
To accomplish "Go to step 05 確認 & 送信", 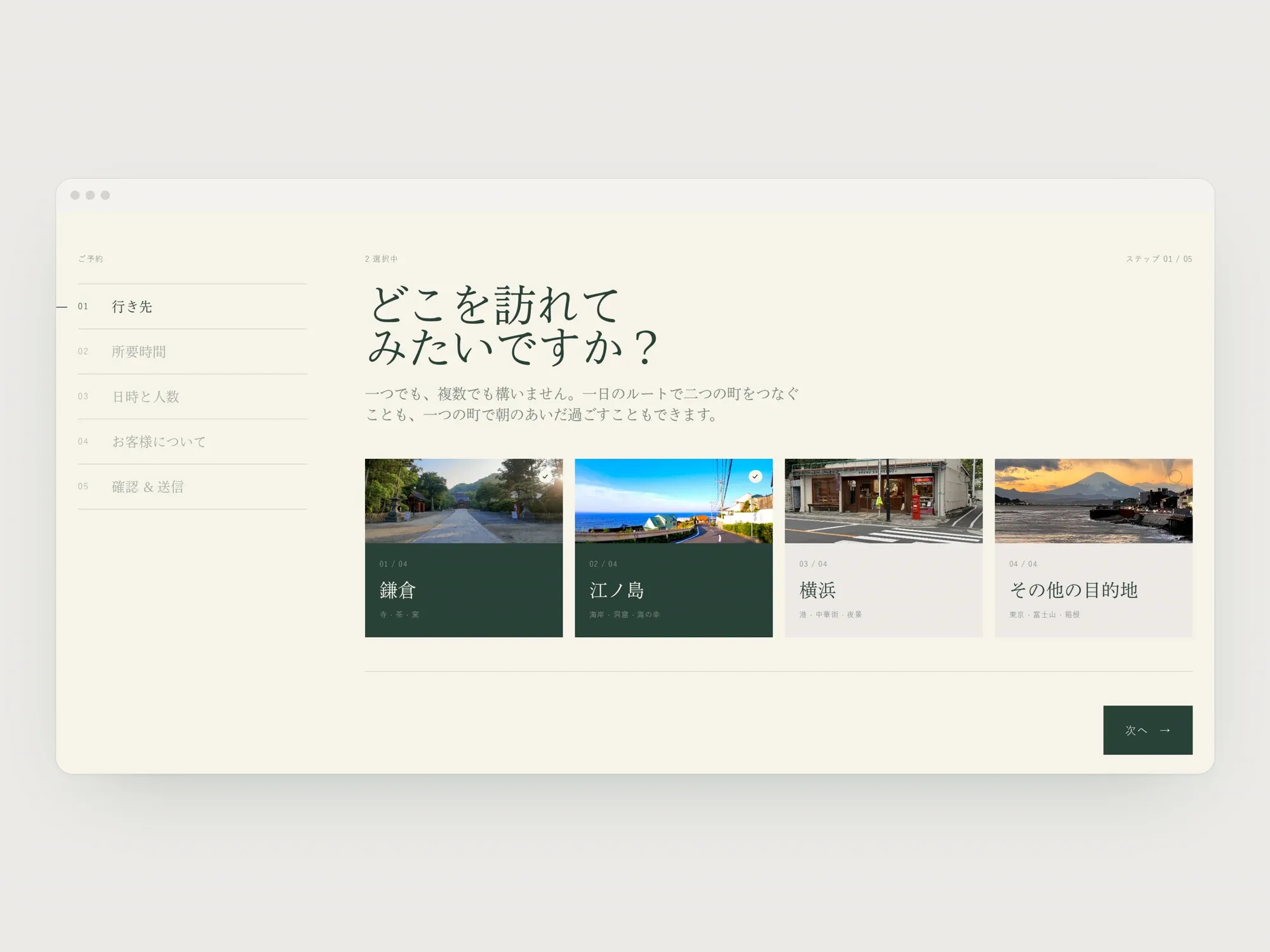I will point(192,487).
